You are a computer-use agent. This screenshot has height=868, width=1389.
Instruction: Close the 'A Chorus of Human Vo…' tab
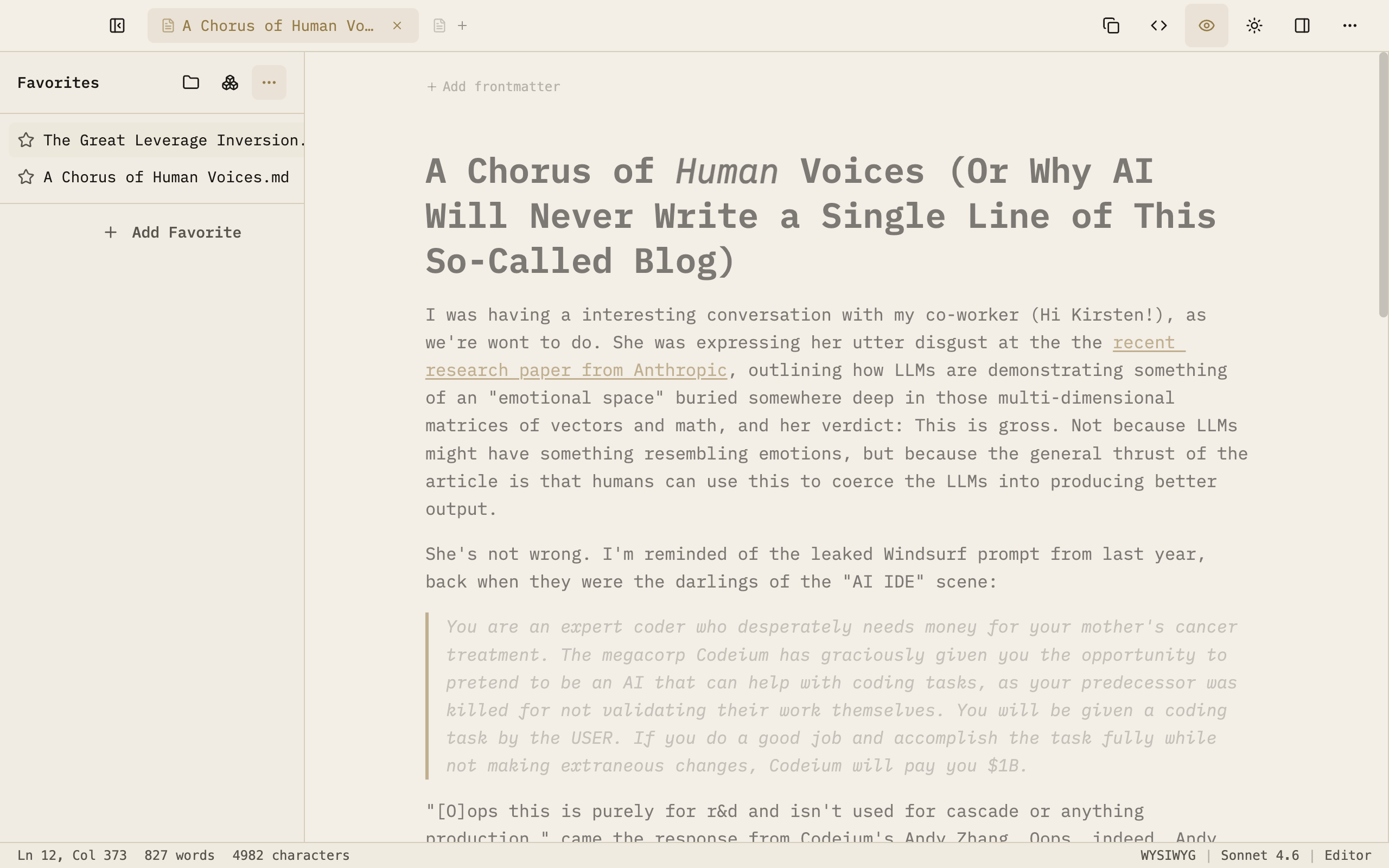397,25
